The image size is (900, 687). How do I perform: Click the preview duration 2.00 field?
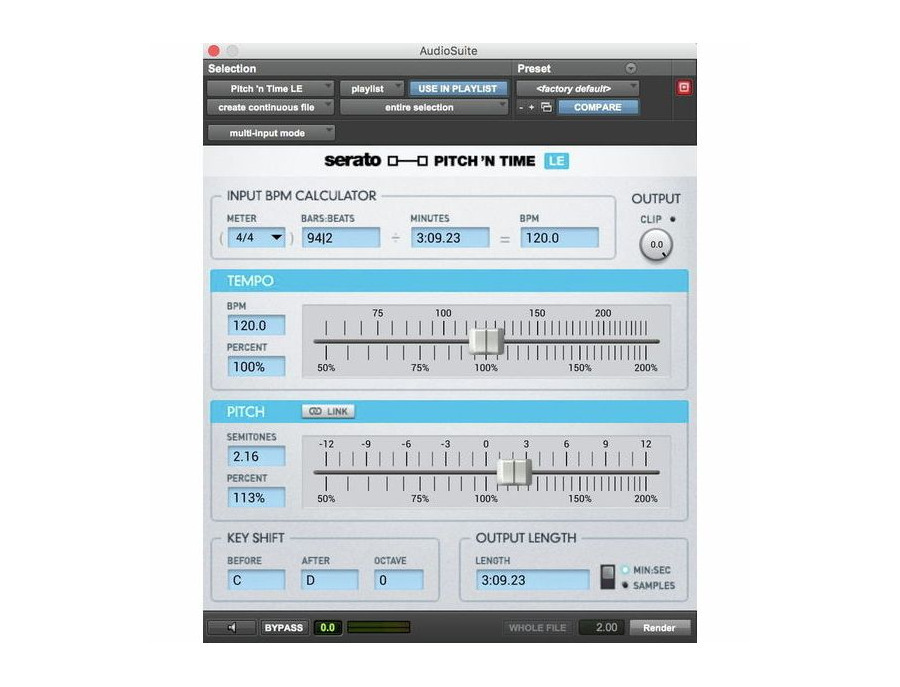tap(602, 627)
